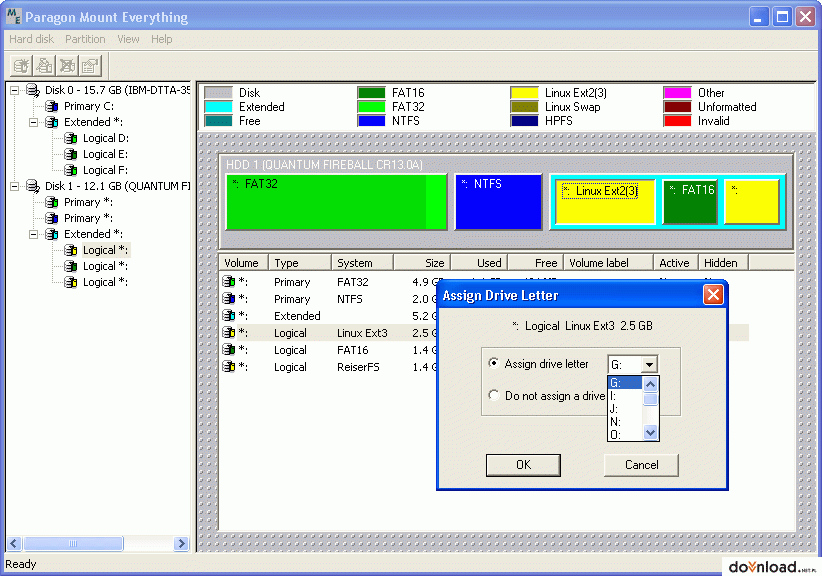Select the yellow Linux Ext2(3) partition block

click(x=605, y=202)
